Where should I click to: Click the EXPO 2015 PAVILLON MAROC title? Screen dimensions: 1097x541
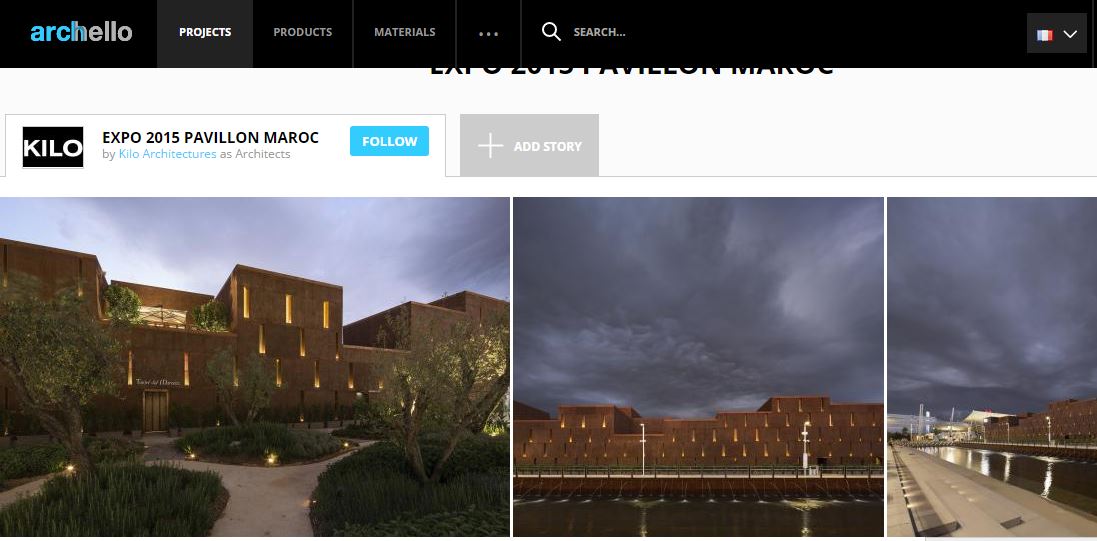(x=211, y=137)
